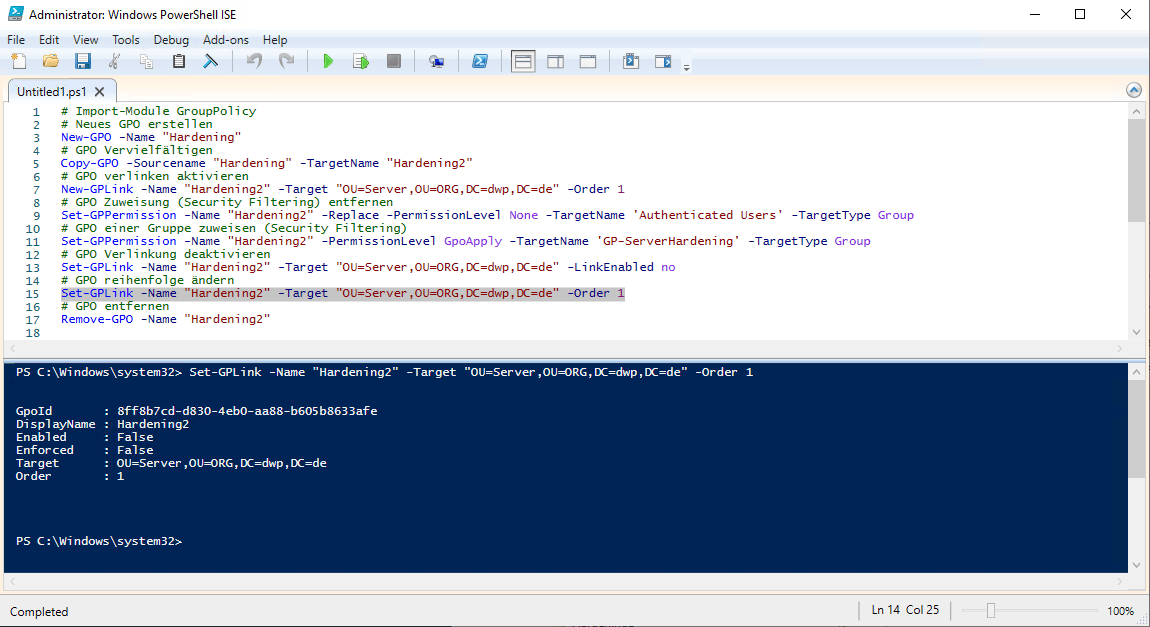Adjust the zoom slider in the status bar
The height and width of the screenshot is (627, 1150).
991,611
